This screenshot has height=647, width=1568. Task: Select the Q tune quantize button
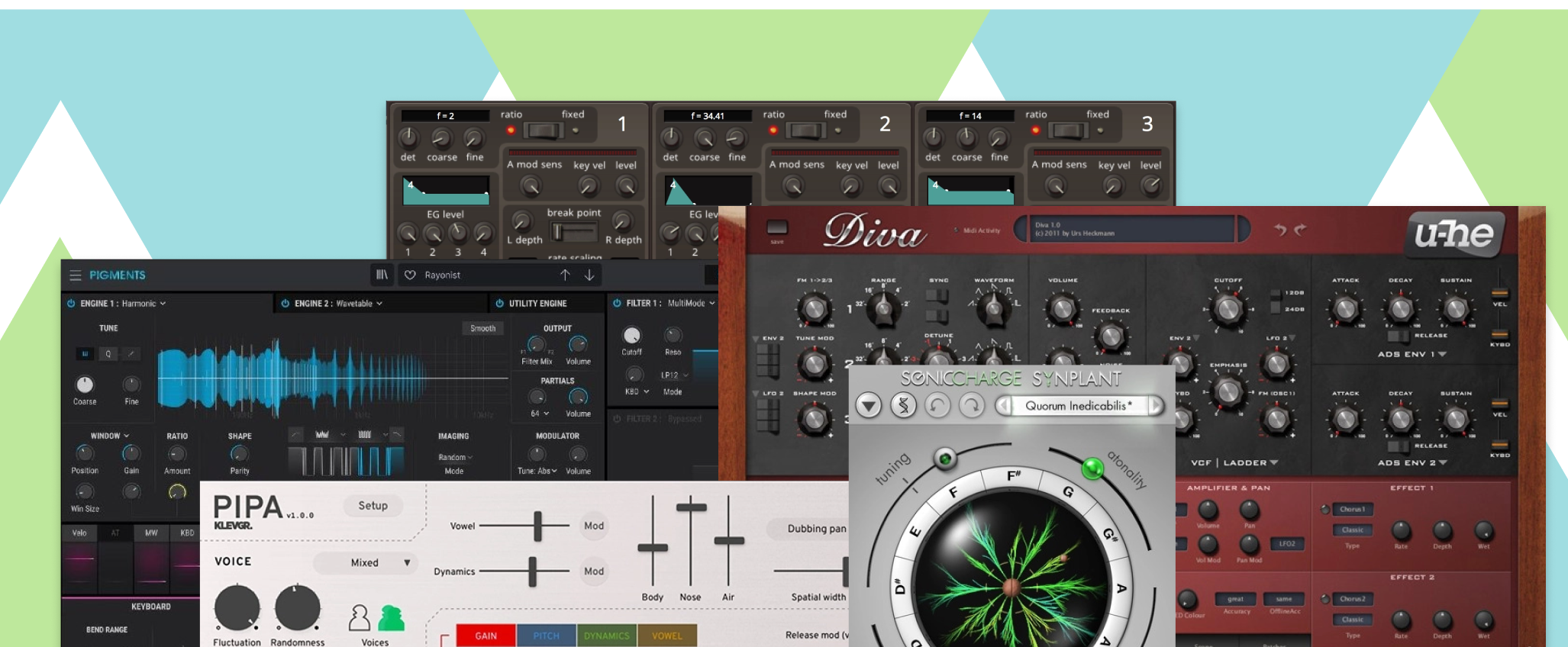pyautogui.click(x=108, y=354)
